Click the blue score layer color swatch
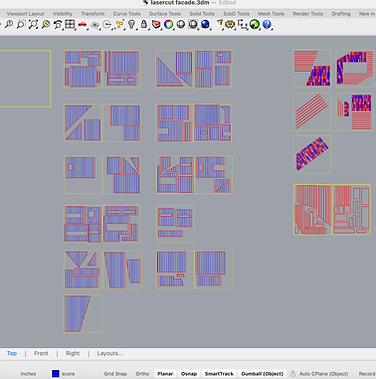Image resolution: width=376 pixels, height=379 pixels. point(56,374)
